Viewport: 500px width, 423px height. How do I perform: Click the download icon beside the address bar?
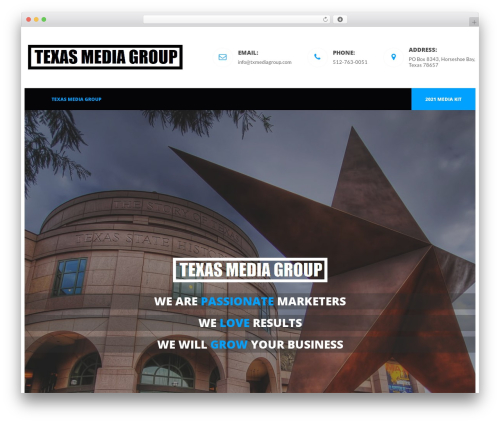[x=340, y=19]
